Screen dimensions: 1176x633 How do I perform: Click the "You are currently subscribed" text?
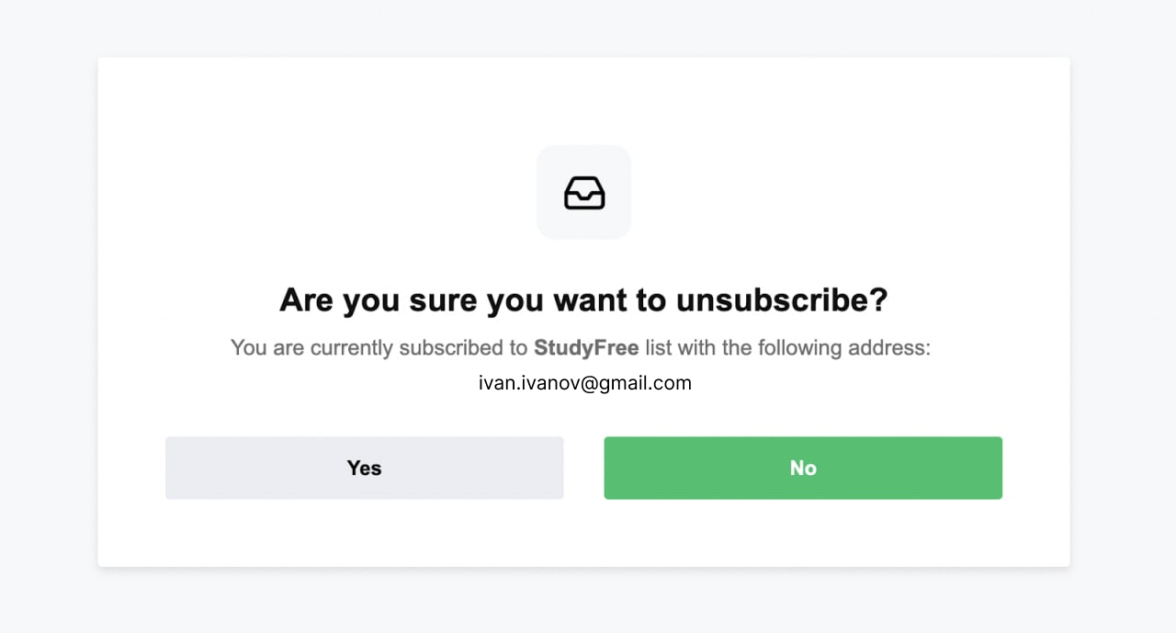pos(330,348)
